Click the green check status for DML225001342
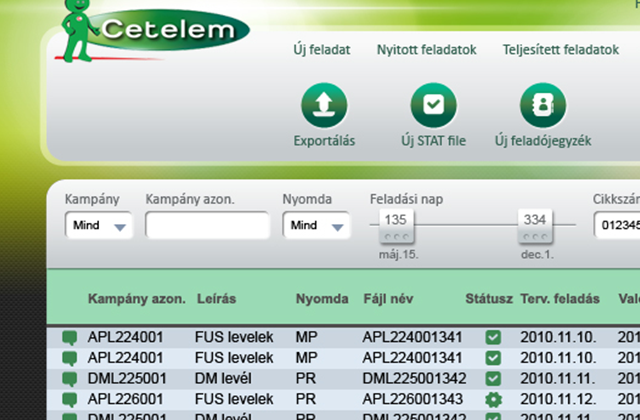The width and height of the screenshot is (640, 420). click(493, 378)
